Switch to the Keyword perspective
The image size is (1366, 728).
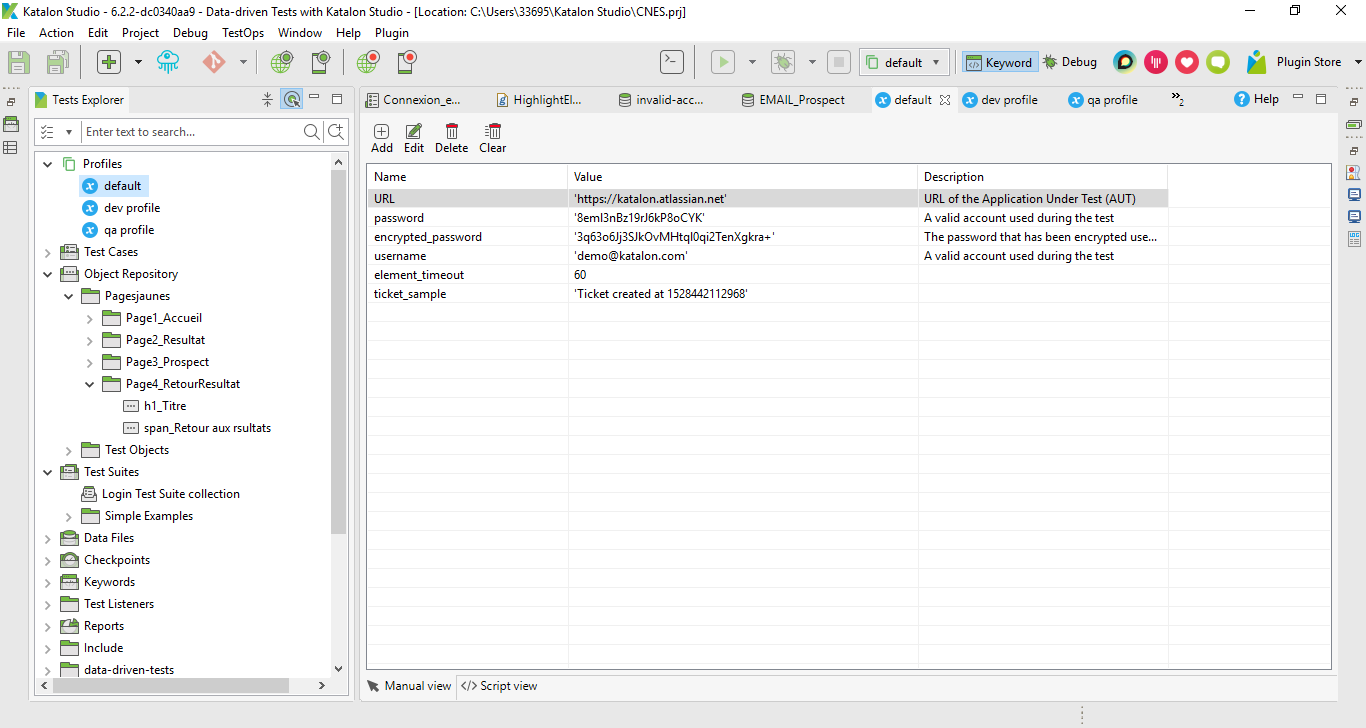coord(1000,62)
